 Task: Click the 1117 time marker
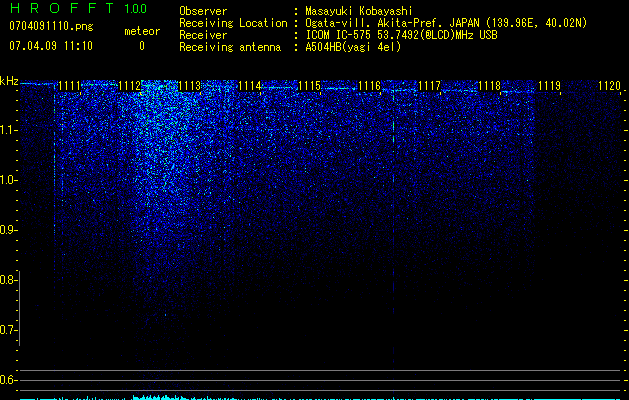(x=429, y=86)
